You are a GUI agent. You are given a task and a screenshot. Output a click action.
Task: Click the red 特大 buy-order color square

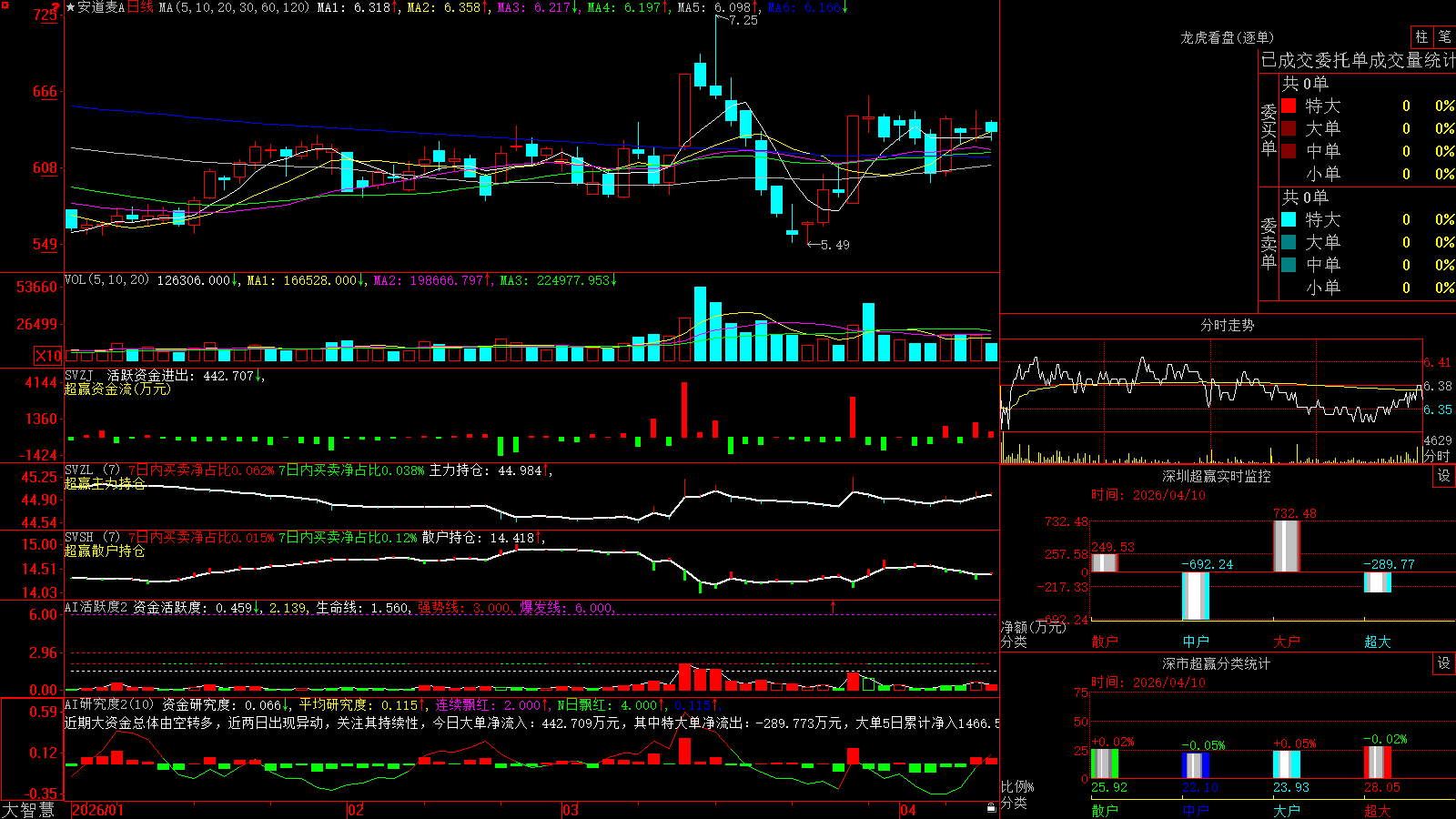pyautogui.click(x=1289, y=106)
